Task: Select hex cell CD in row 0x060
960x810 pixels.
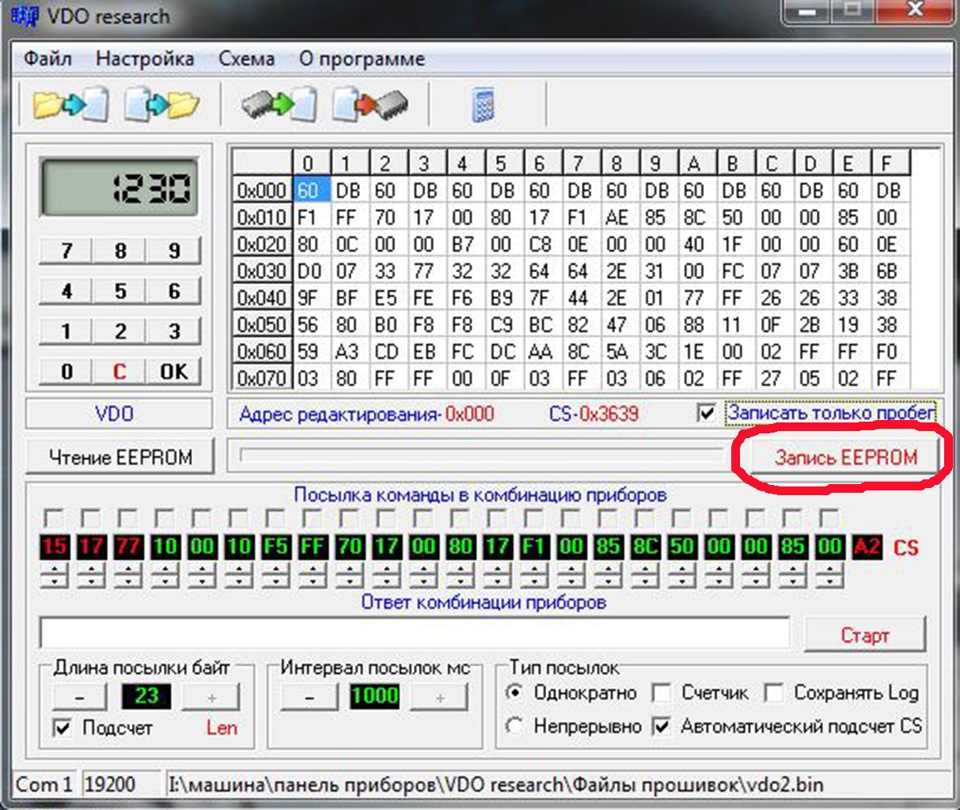Action: coord(389,351)
